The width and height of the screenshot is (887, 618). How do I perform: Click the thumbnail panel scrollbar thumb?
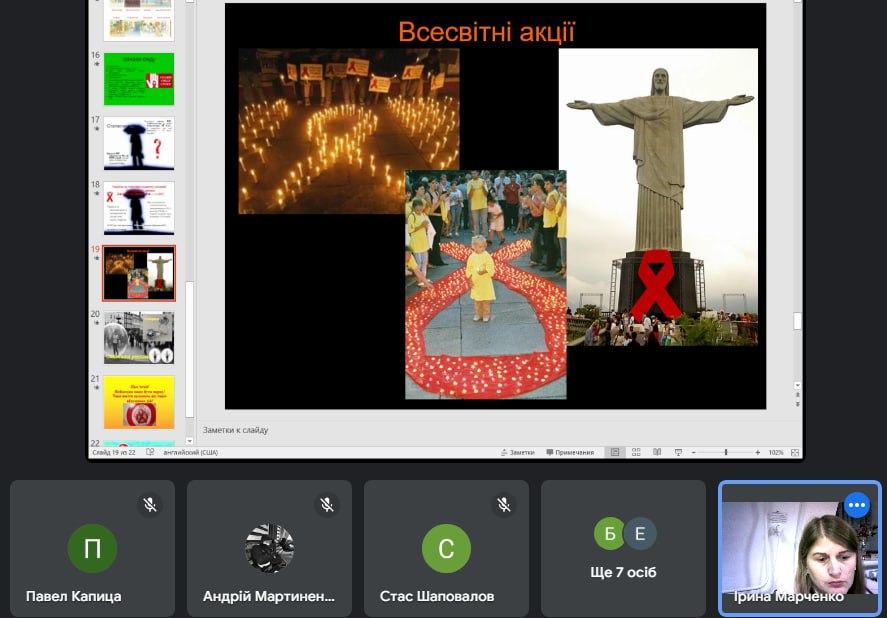[x=190, y=349]
